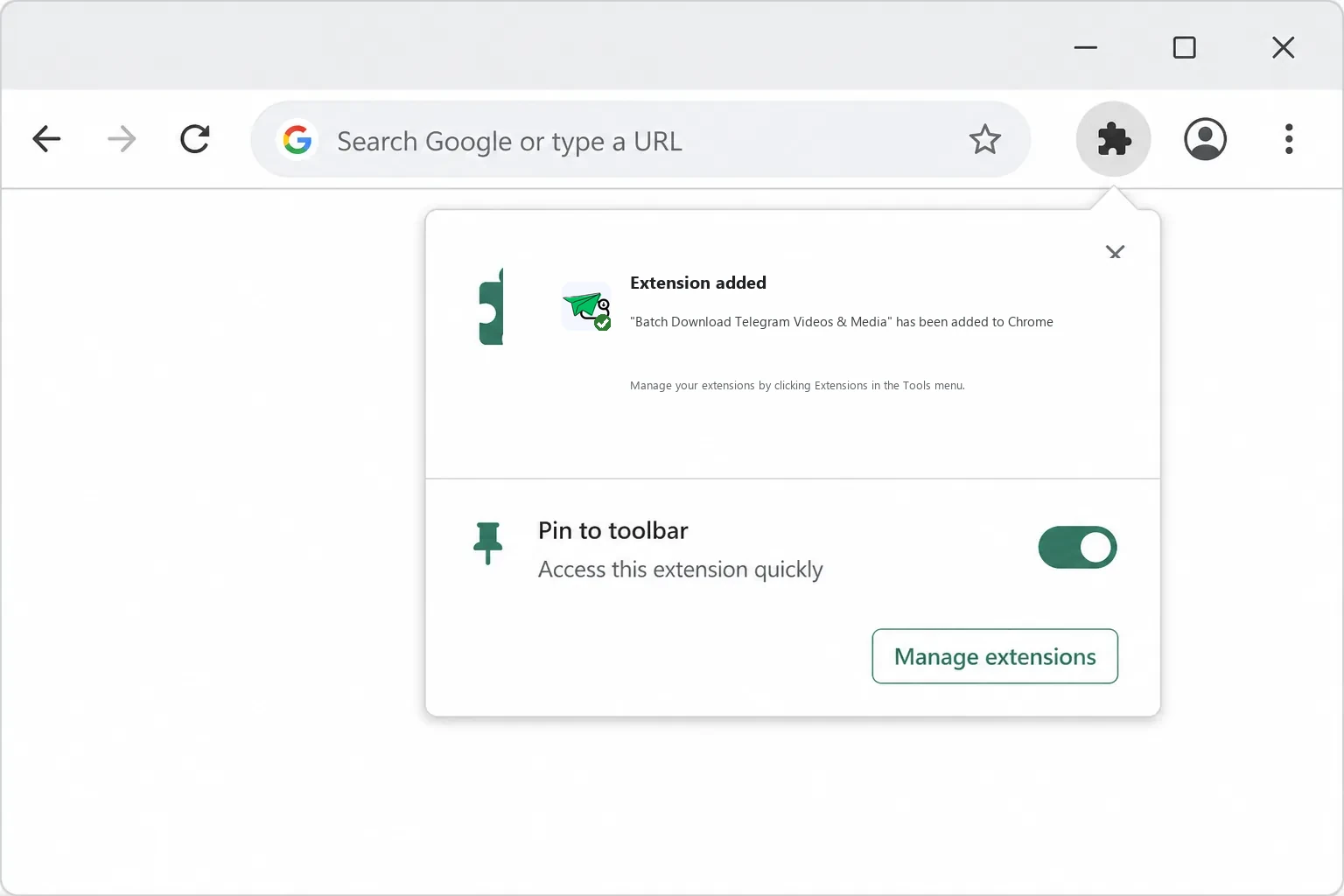Click the forward navigation arrow

(x=122, y=139)
